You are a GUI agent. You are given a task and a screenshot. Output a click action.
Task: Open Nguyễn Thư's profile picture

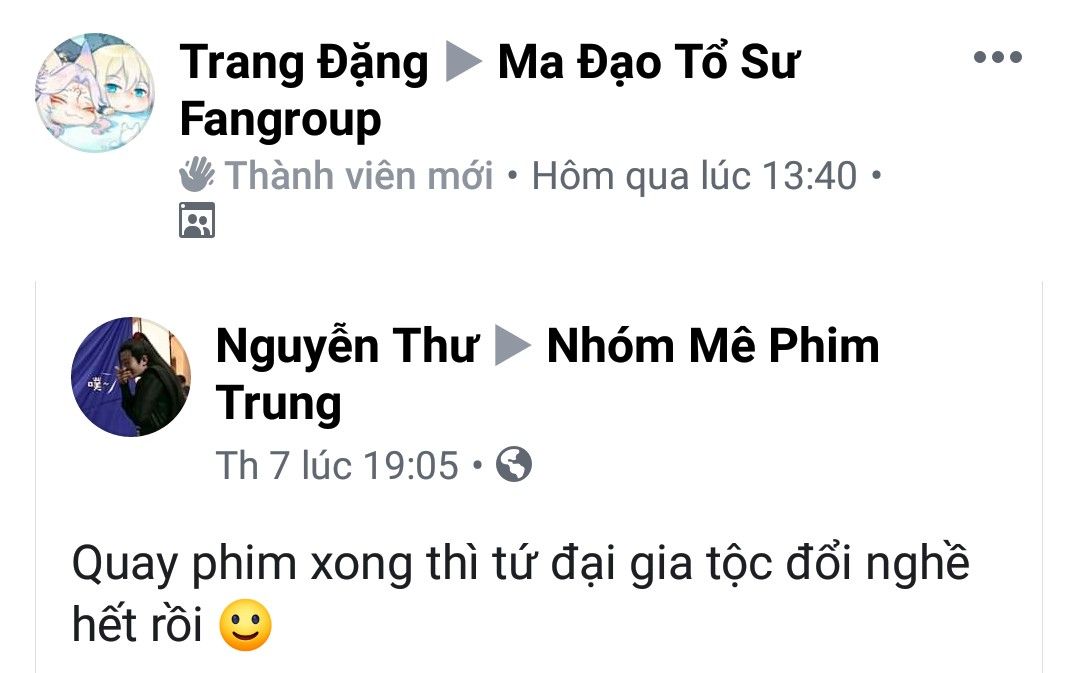click(131, 376)
